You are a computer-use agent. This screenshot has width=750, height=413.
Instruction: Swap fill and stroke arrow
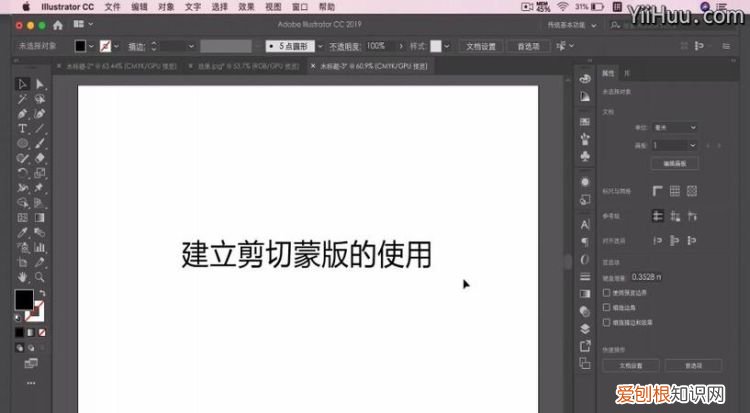coord(42,293)
